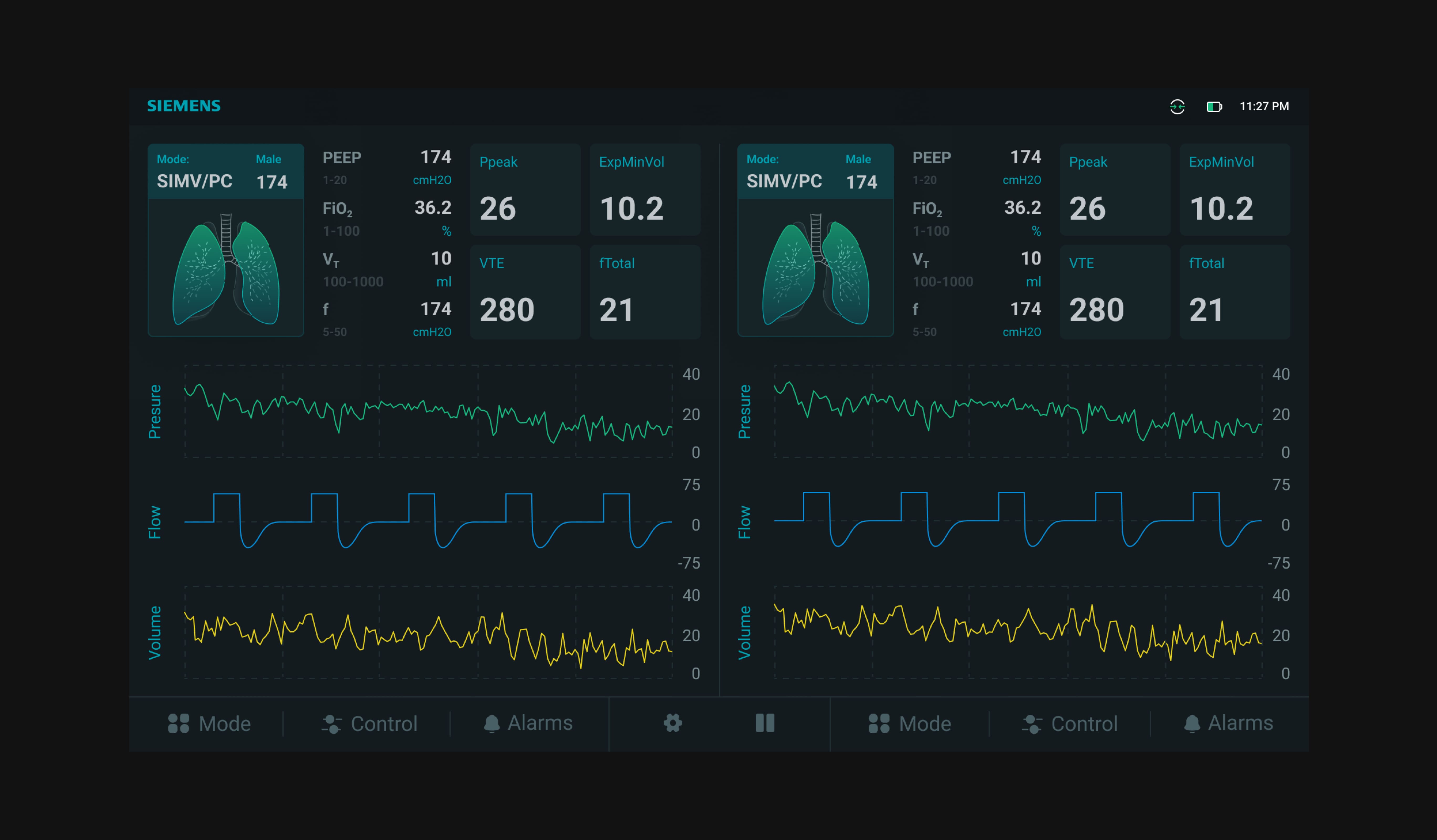This screenshot has width=1437, height=840.
Task: Click the left Flow waveform graph
Action: coord(428,521)
